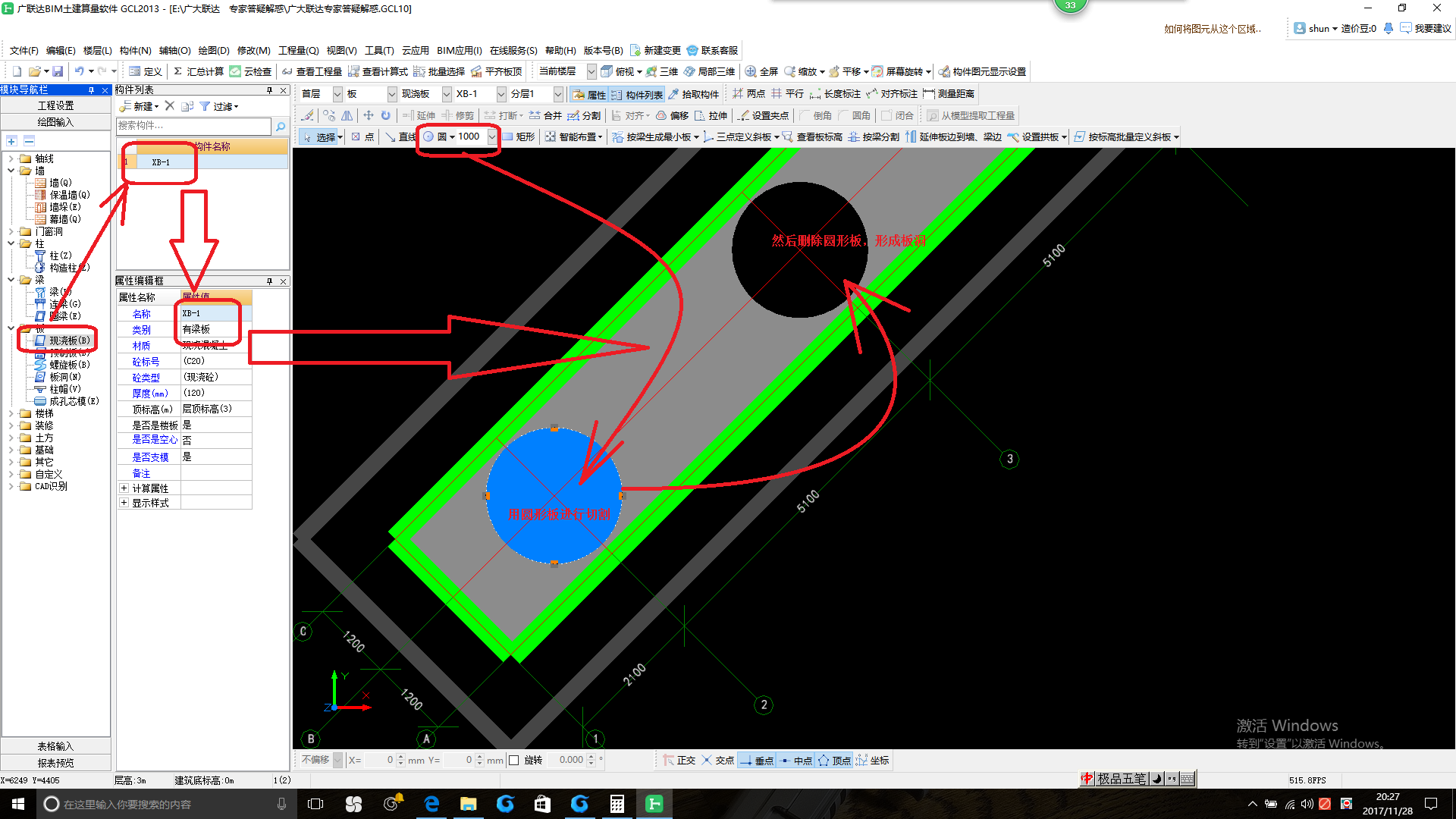Open the 分层1 layer dropdown
The width and height of the screenshot is (1456, 819).
pos(558,94)
